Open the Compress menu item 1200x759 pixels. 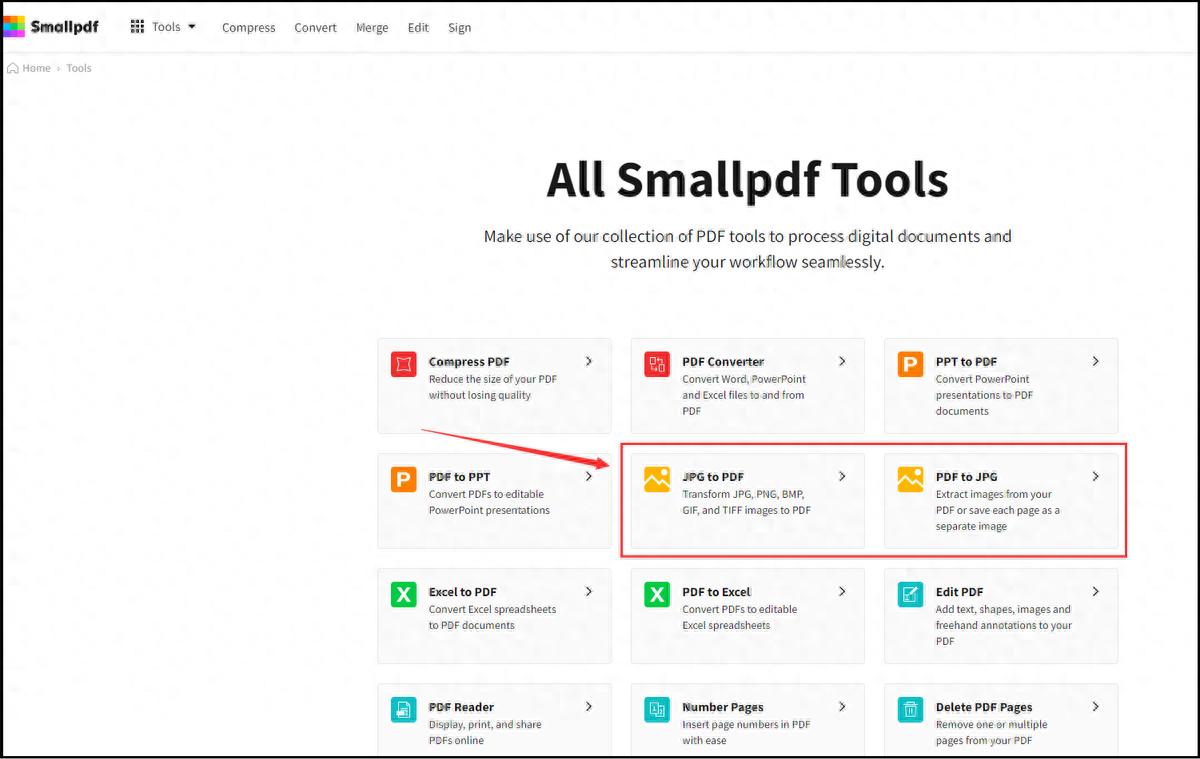coord(248,27)
